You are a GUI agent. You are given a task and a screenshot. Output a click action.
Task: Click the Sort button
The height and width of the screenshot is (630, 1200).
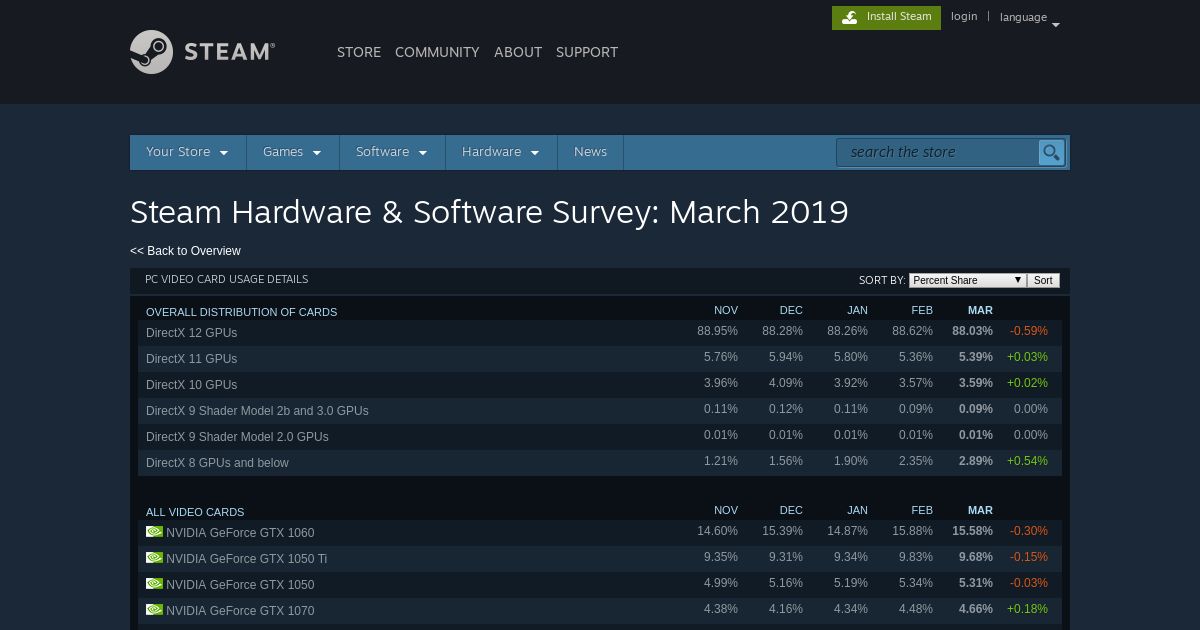[1043, 280]
